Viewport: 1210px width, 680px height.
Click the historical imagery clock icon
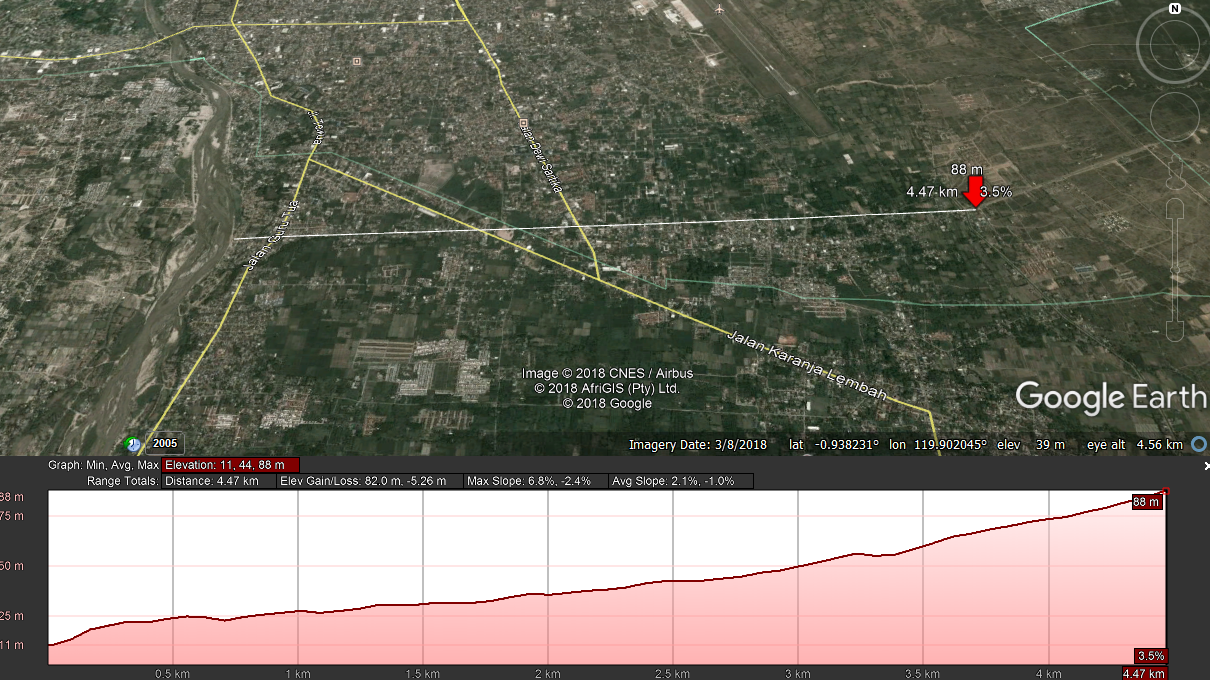(133, 445)
